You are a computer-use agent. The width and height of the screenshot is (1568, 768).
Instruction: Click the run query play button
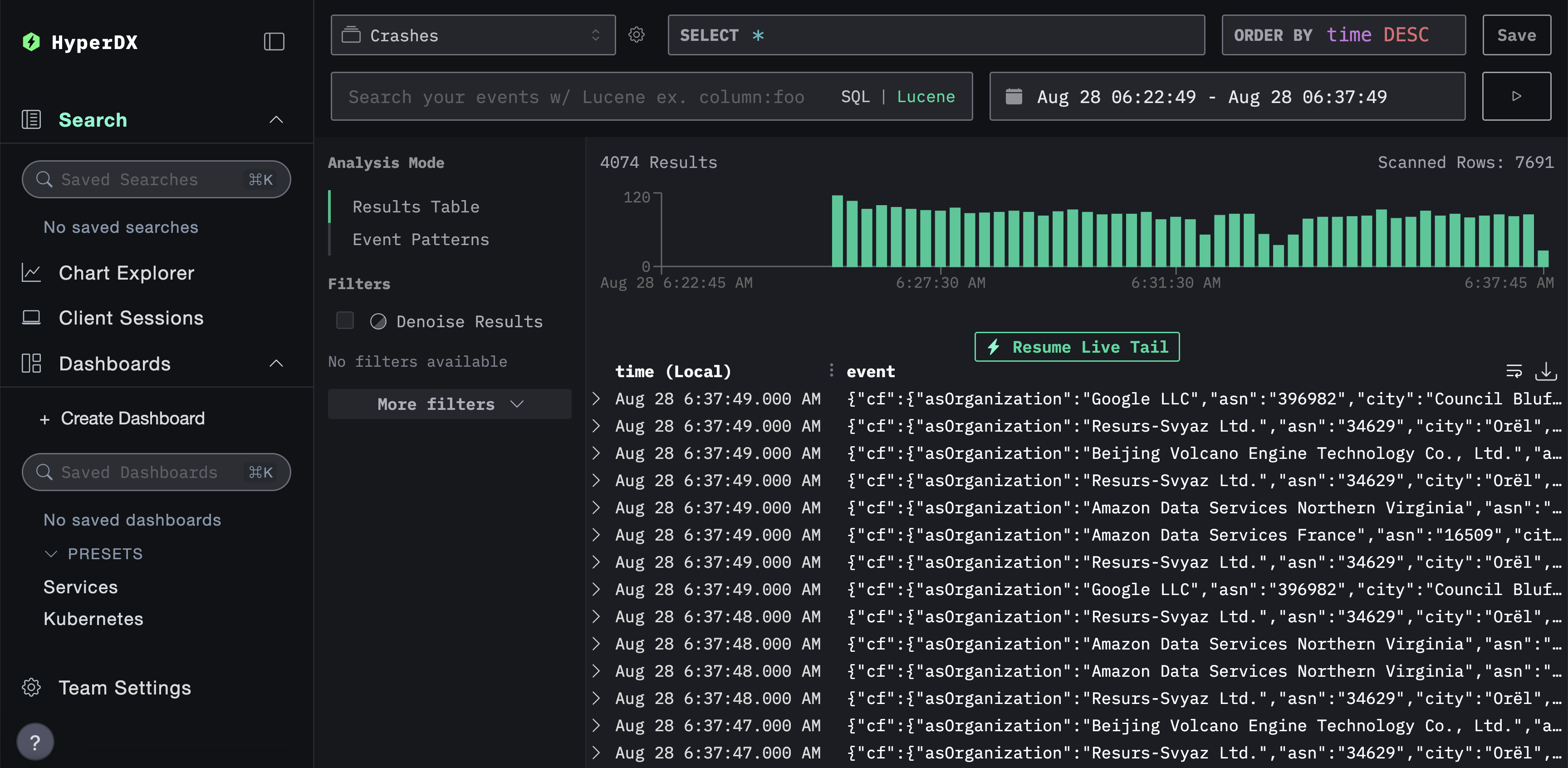click(x=1516, y=96)
